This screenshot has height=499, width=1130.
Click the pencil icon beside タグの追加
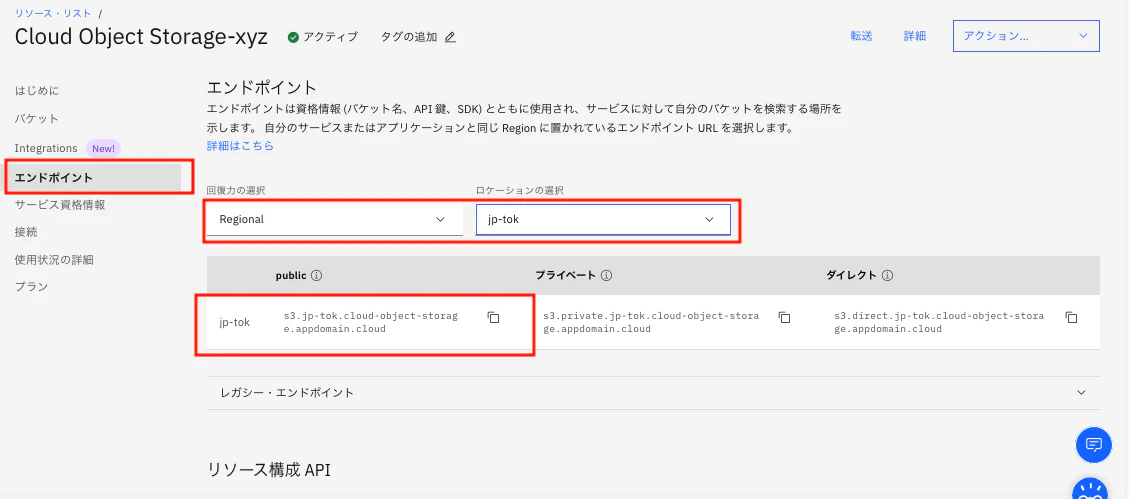(450, 37)
